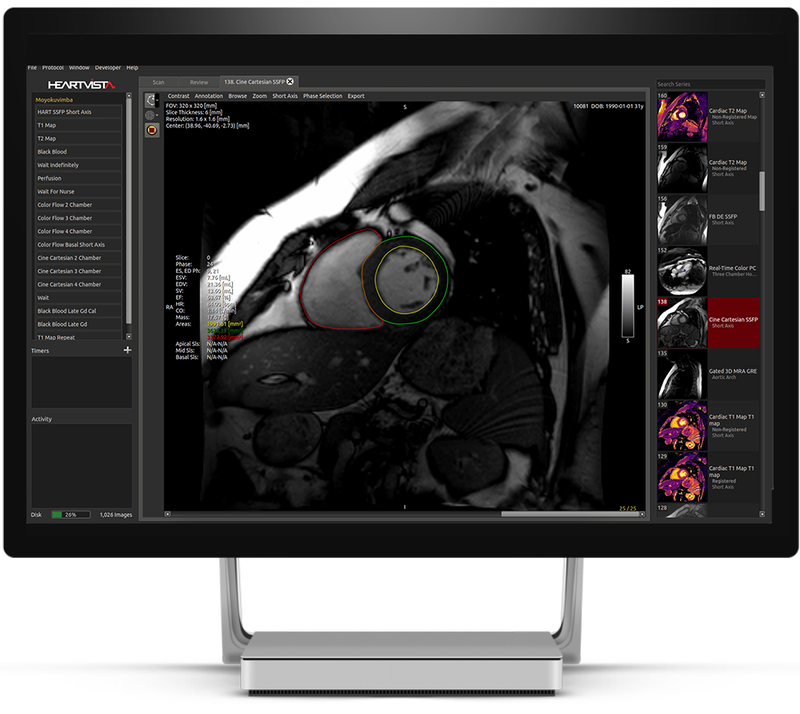Select the T2 Map protocol step

[79, 138]
